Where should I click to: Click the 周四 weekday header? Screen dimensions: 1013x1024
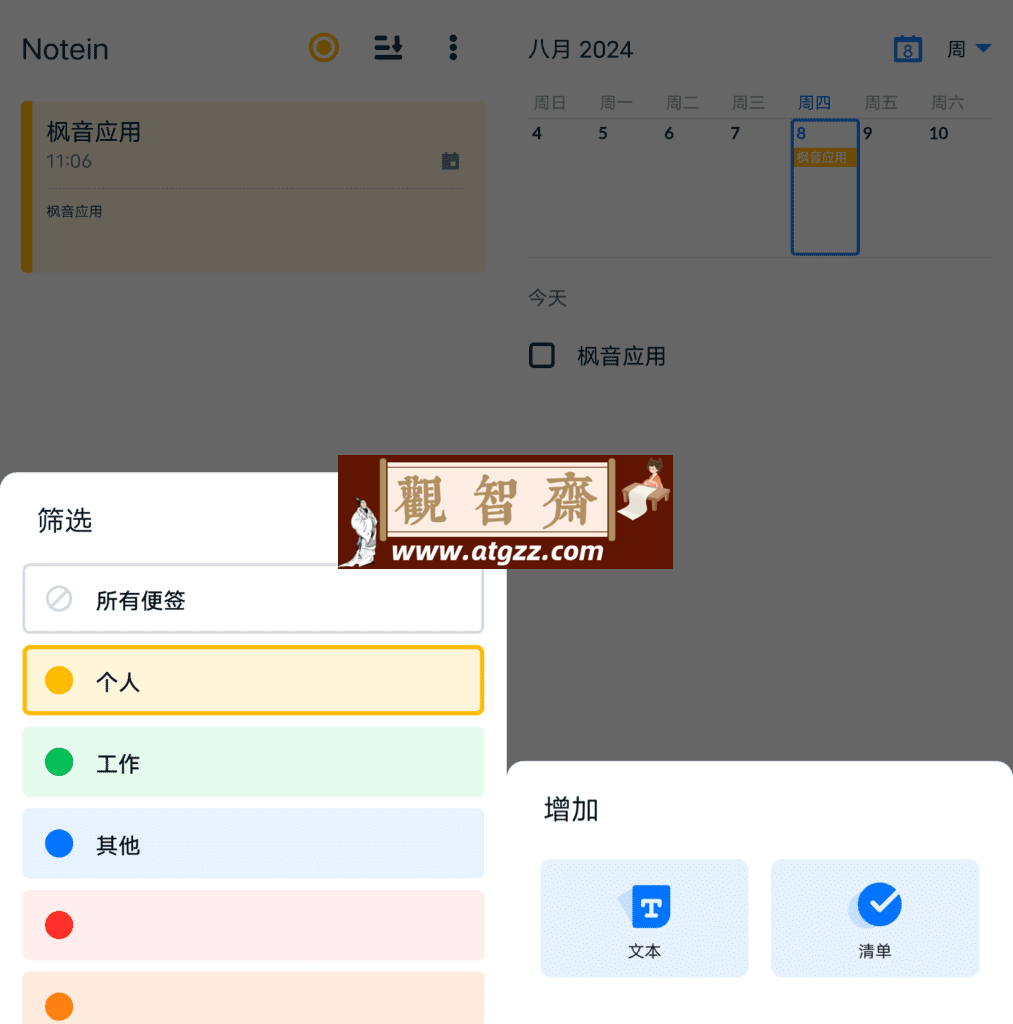(814, 103)
